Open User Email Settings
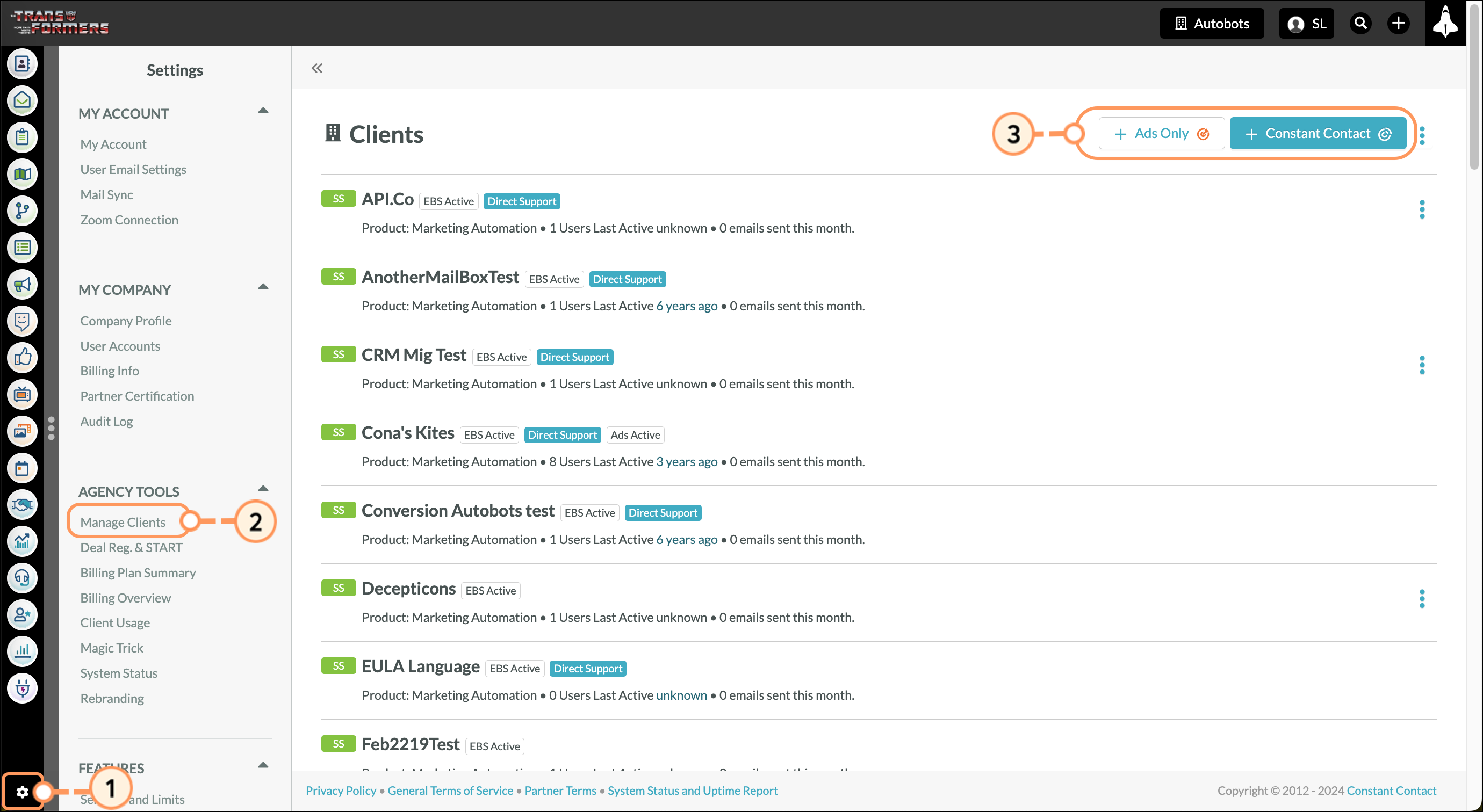Image resolution: width=1483 pixels, height=812 pixels. click(133, 170)
